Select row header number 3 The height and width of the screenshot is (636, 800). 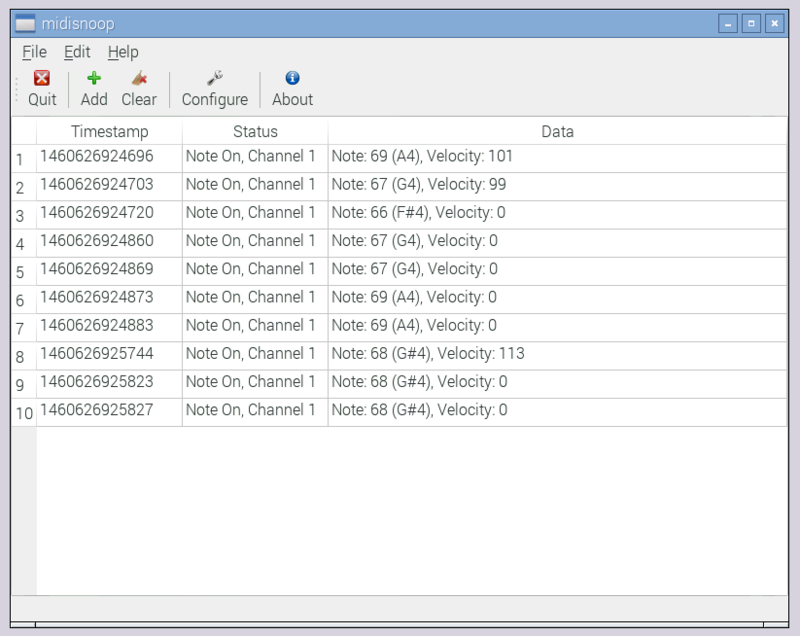coord(24,215)
